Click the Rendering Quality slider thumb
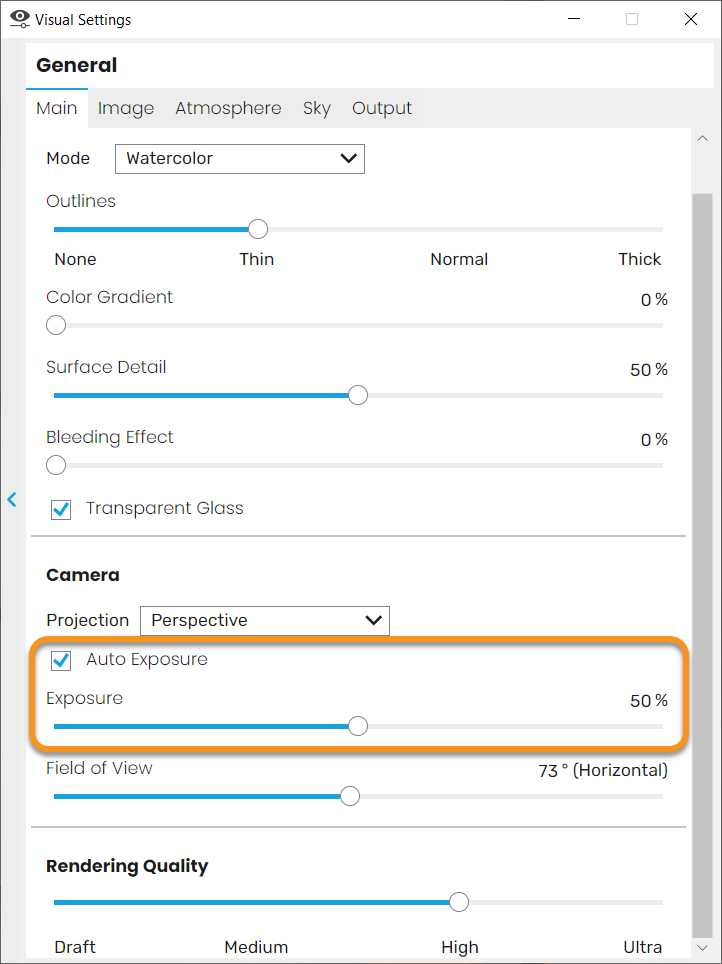The image size is (722, 964). pos(458,901)
